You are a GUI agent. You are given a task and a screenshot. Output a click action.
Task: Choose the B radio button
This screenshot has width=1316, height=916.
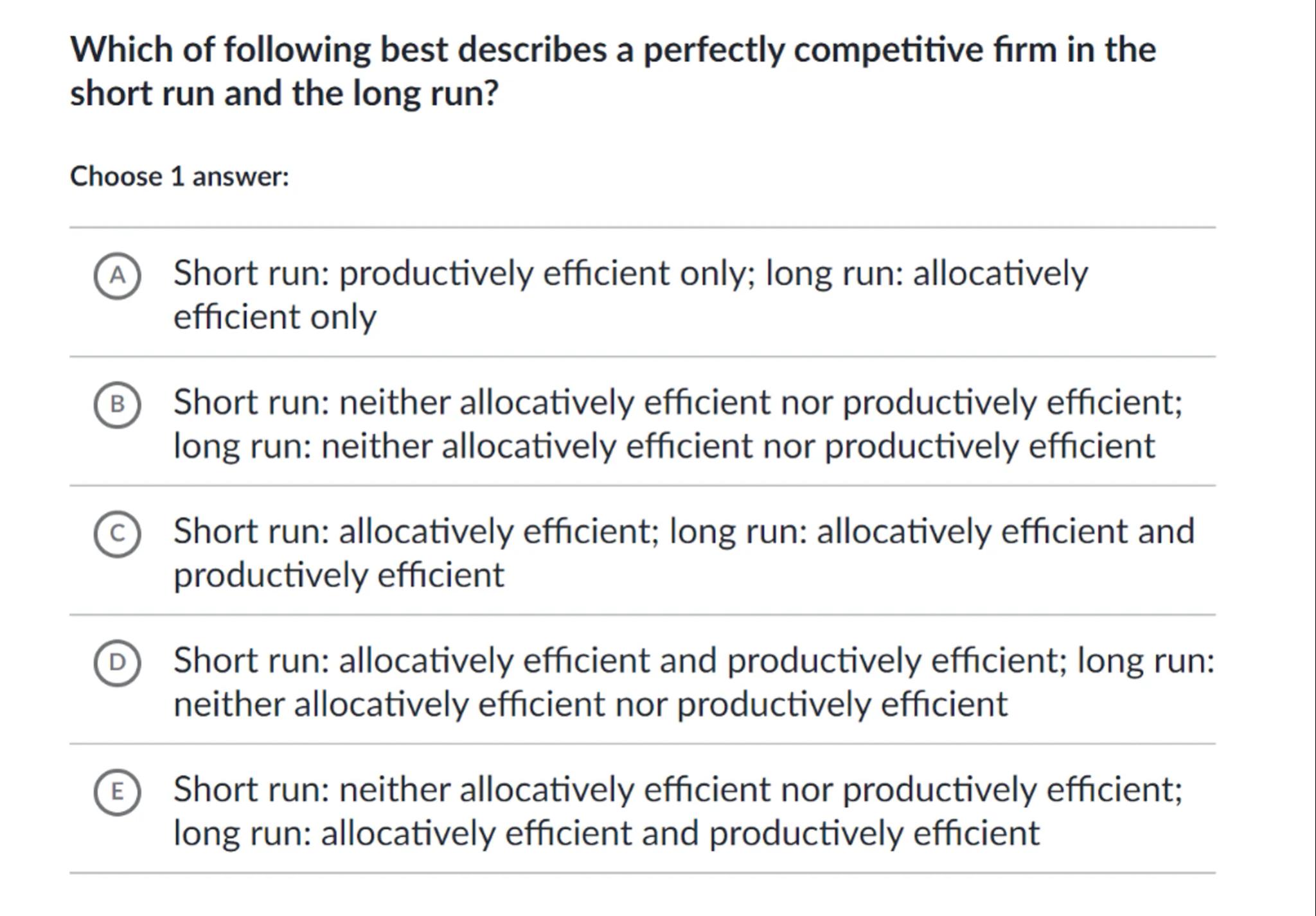tap(117, 405)
